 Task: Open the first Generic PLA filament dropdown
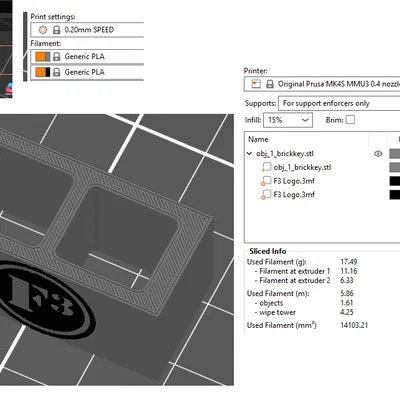(87, 57)
